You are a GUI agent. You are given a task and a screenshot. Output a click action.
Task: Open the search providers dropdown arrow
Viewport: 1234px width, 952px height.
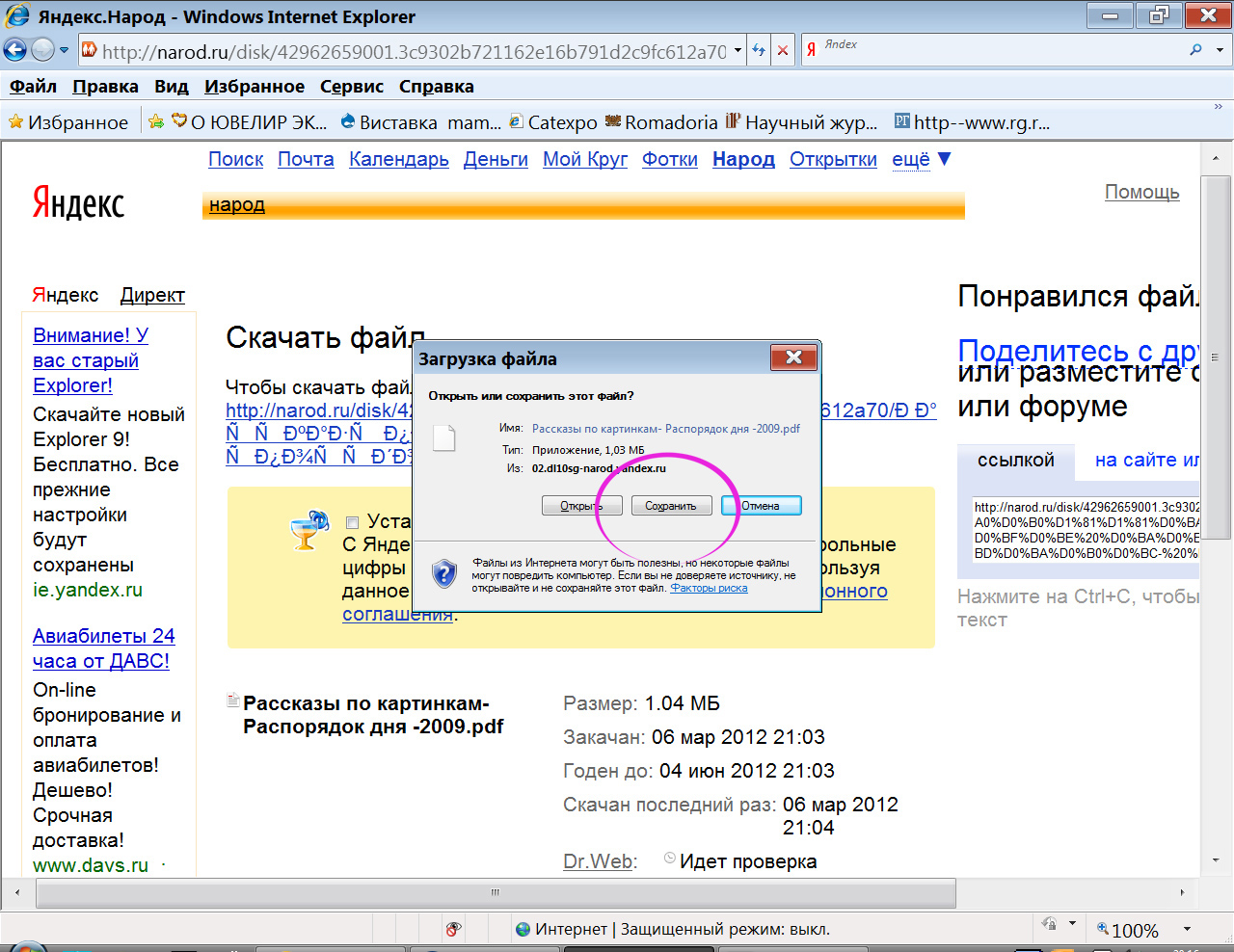(x=1220, y=50)
